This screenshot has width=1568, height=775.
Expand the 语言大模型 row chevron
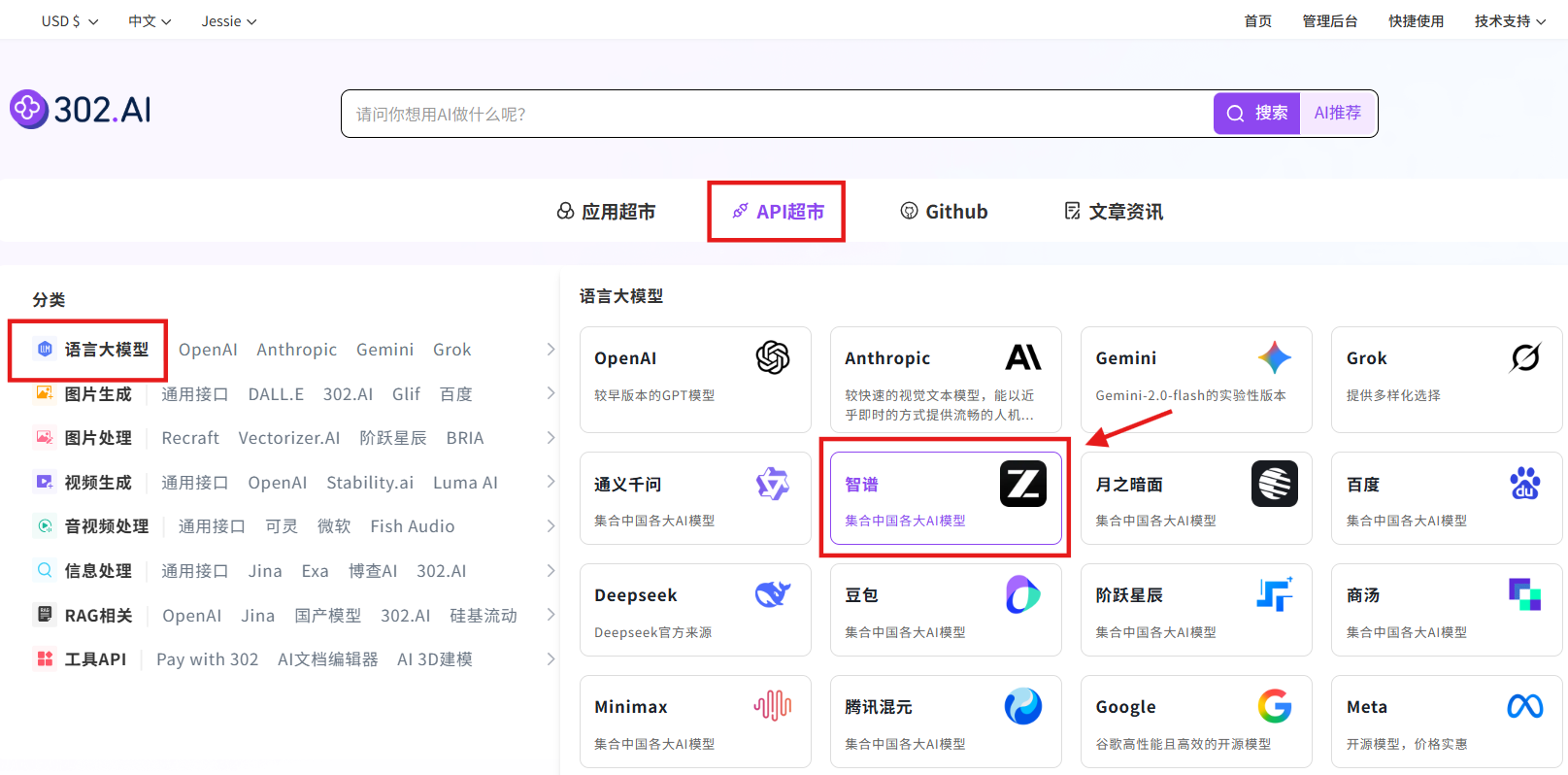pyautogui.click(x=550, y=349)
